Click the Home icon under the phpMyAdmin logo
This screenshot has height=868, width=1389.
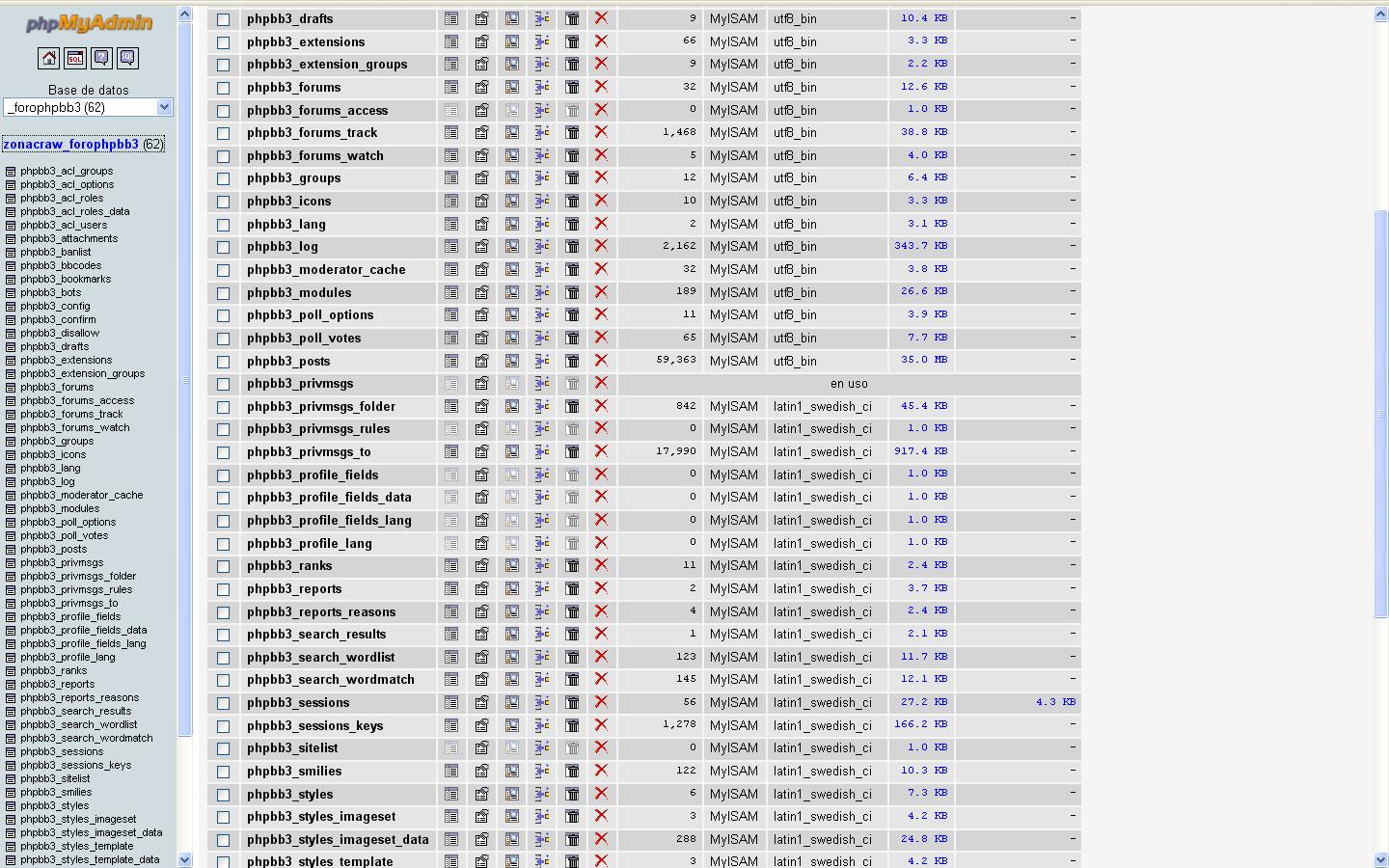pyautogui.click(x=48, y=59)
